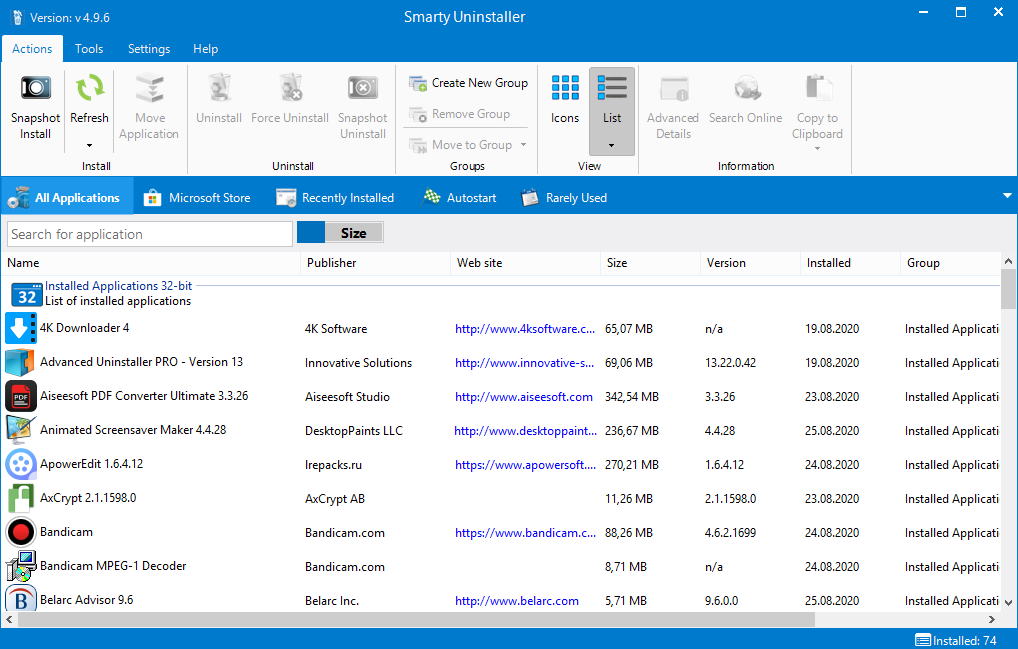This screenshot has height=649, width=1018.
Task: Open the innovative-s website link
Action: pyautogui.click(x=524, y=363)
